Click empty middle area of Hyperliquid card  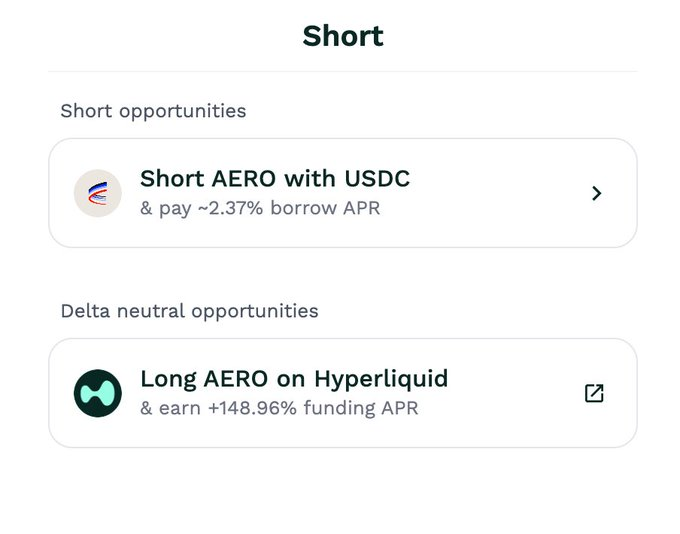510,393
